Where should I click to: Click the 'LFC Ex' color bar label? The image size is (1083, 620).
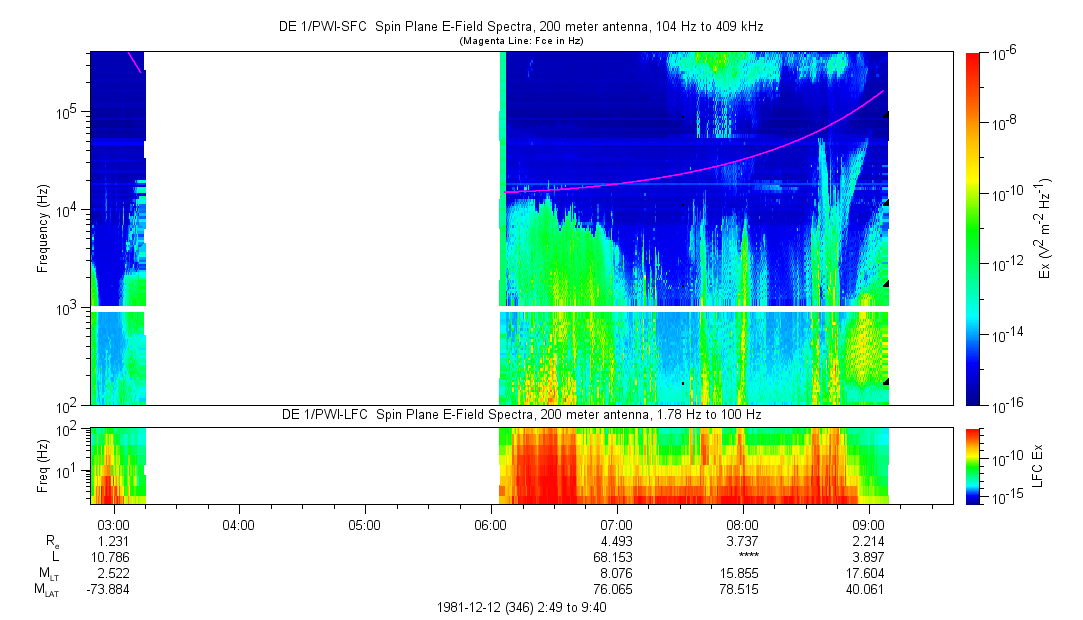coord(1039,464)
